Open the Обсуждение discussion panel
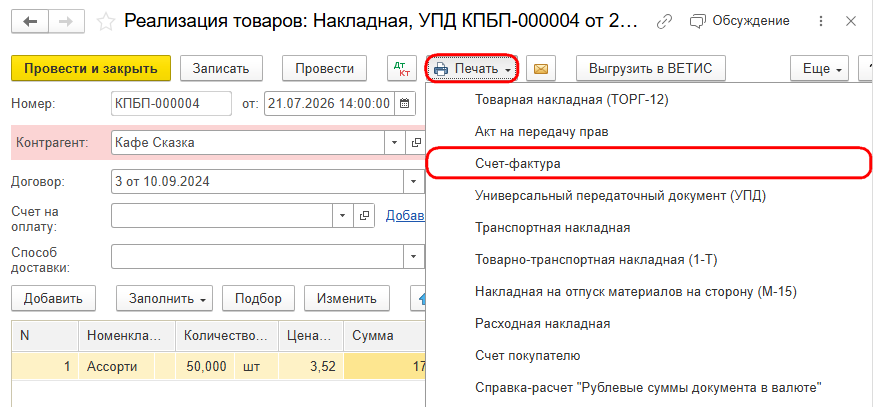The width and height of the screenshot is (875, 407). [740, 21]
